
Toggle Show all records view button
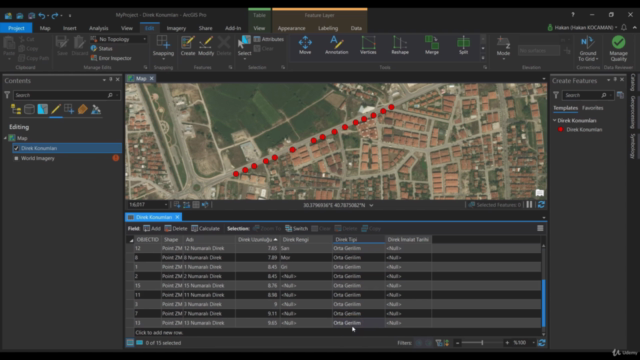tap(130, 343)
